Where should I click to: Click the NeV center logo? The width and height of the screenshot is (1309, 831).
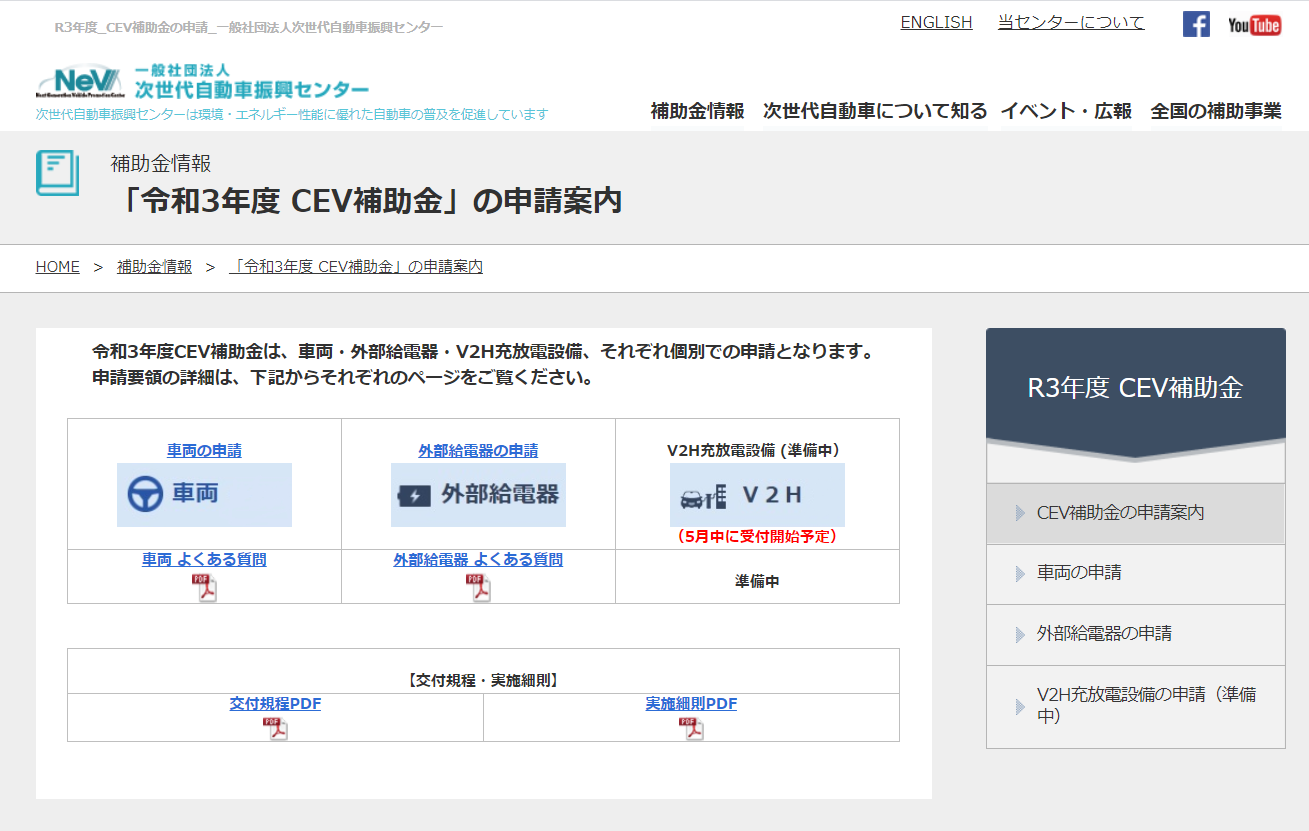pyautogui.click(x=203, y=81)
